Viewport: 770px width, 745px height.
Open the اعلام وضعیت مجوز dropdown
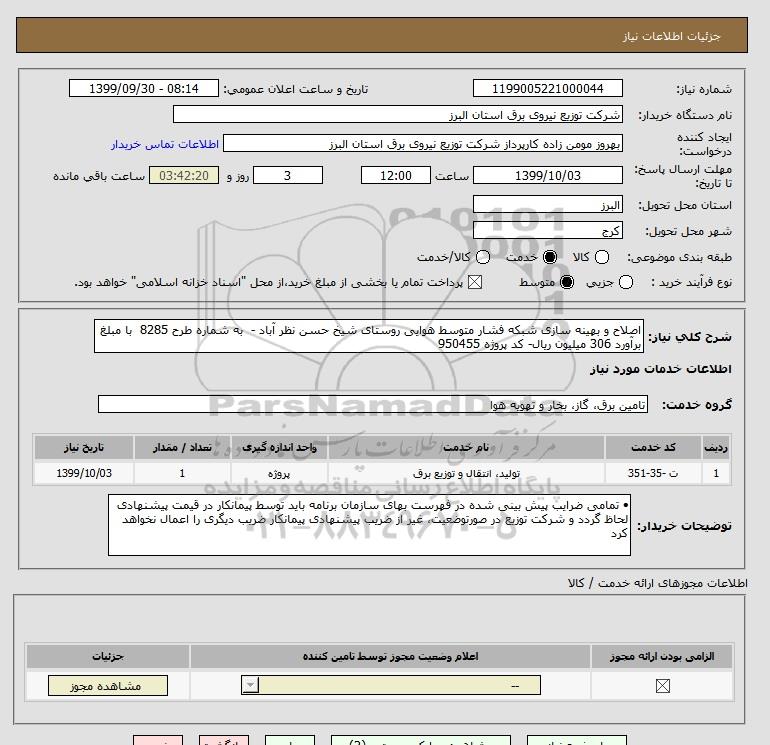[x=391, y=685]
